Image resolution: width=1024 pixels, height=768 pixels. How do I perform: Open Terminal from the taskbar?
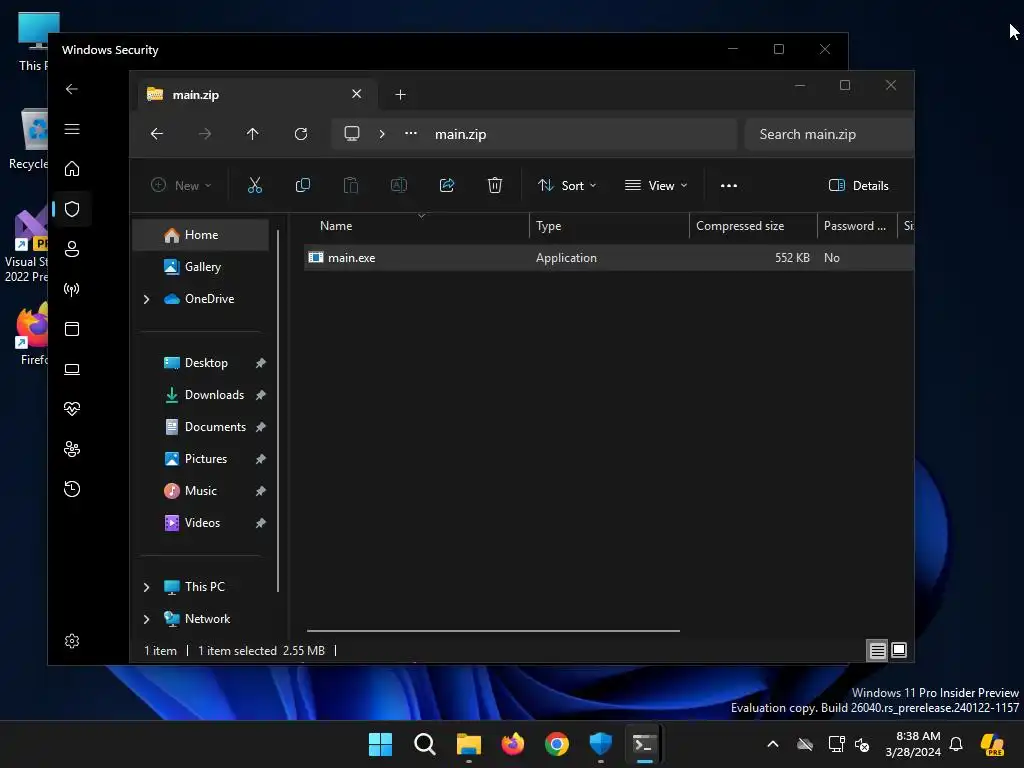pos(645,744)
